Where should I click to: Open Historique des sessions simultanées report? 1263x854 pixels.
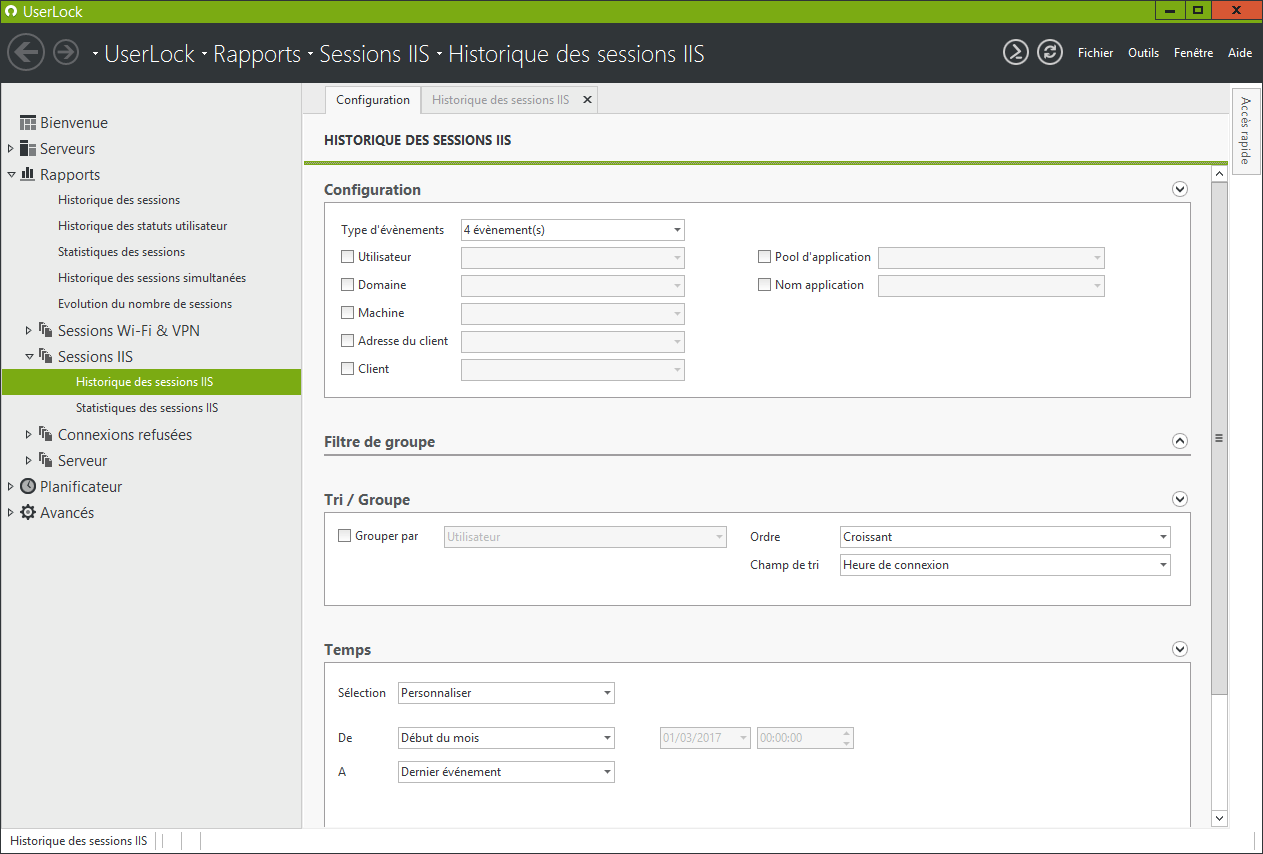point(152,278)
